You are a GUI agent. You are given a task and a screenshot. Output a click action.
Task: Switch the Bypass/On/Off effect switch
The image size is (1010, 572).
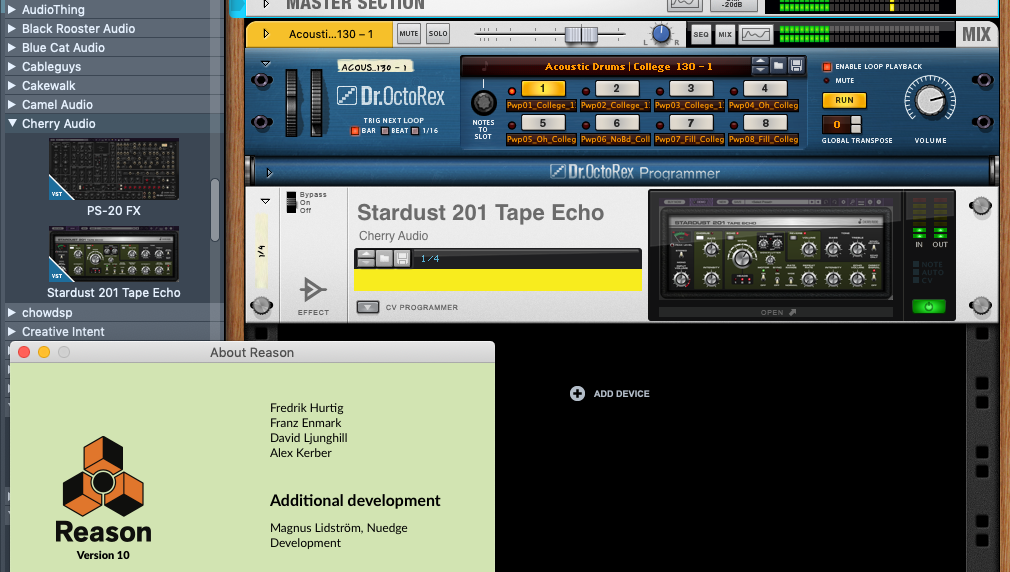click(291, 202)
